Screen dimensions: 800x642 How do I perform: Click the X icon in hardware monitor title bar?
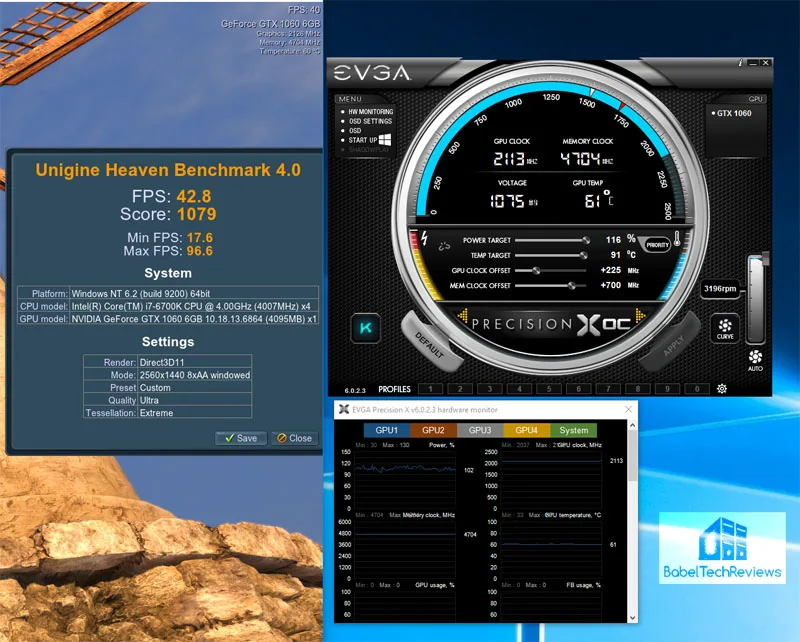click(344, 409)
